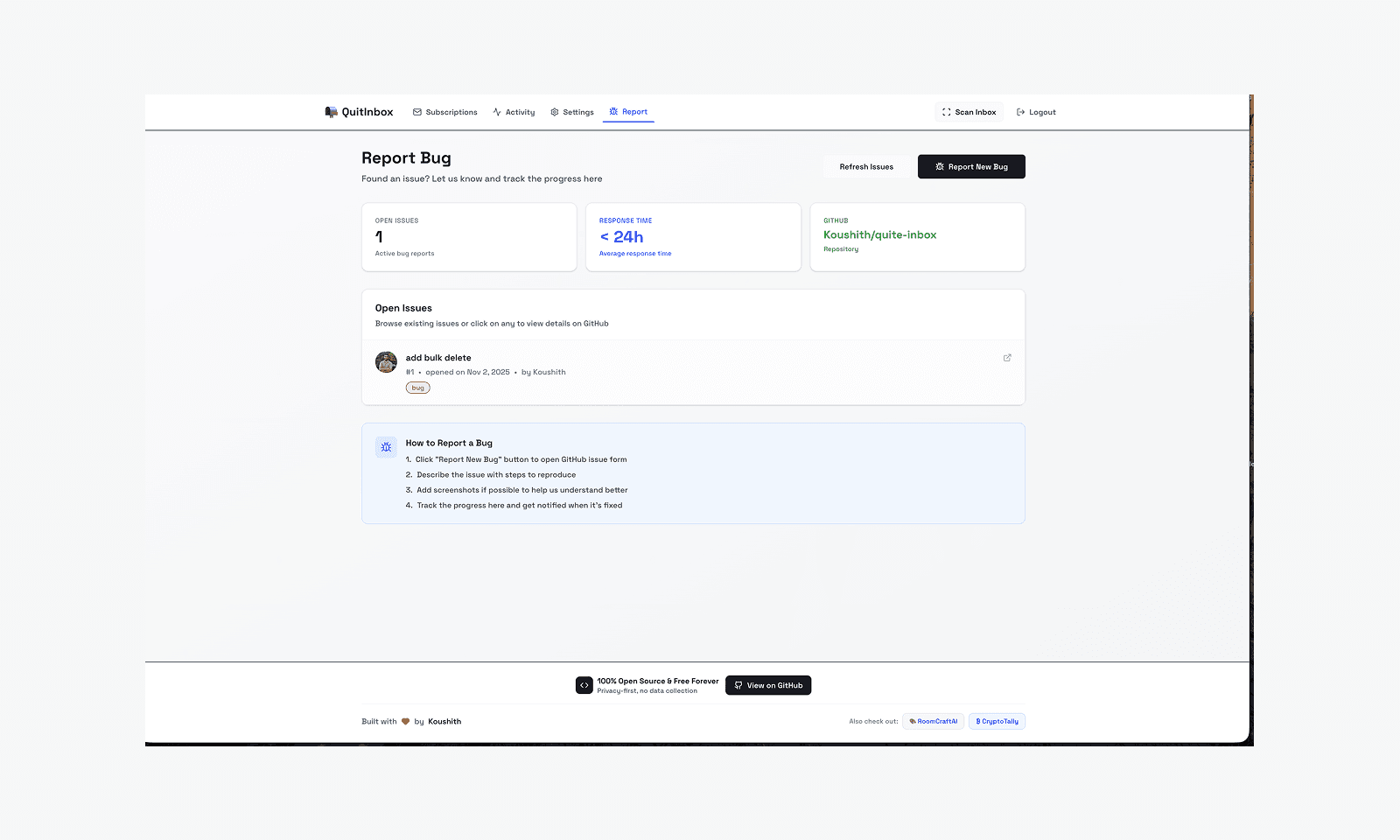
Task: Click the bug label tag on the issue
Action: 417,387
